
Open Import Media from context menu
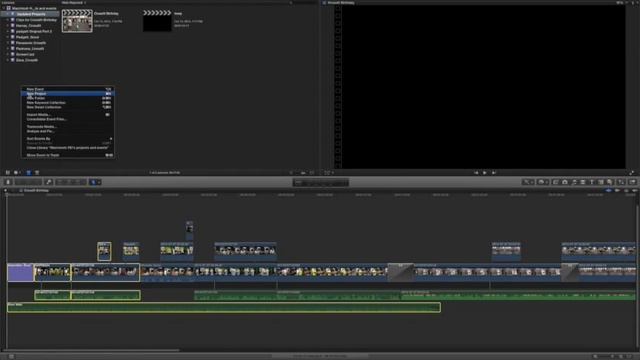68,115
